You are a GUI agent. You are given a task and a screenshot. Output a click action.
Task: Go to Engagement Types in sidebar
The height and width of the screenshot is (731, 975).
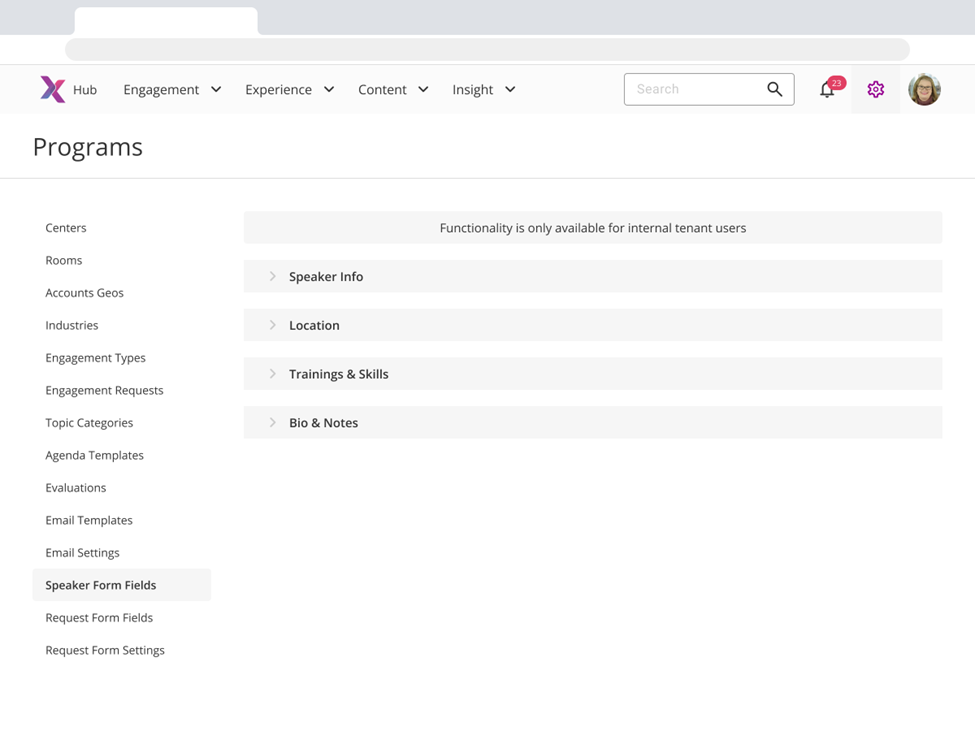95,358
